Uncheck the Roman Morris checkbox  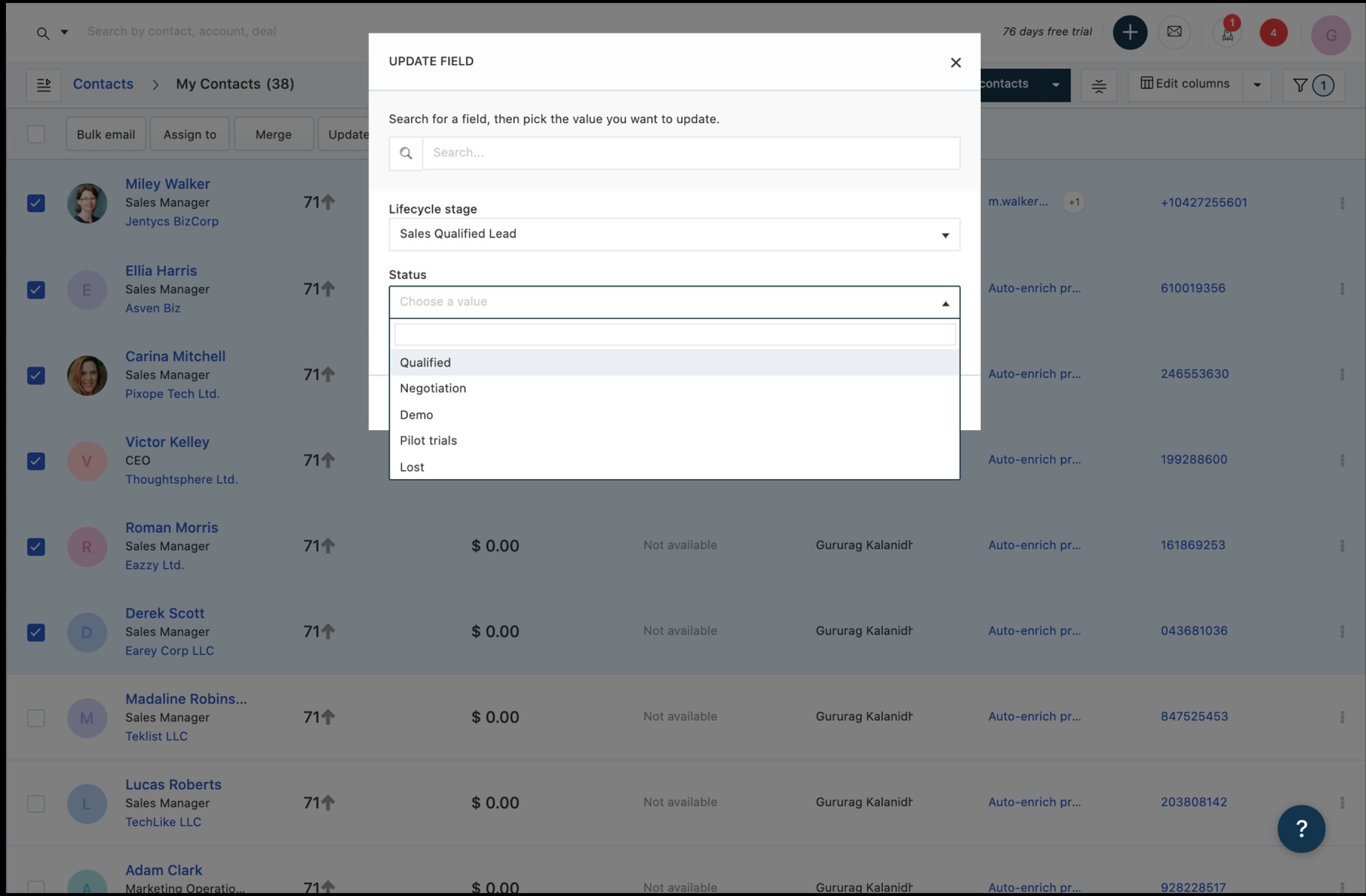click(36, 546)
